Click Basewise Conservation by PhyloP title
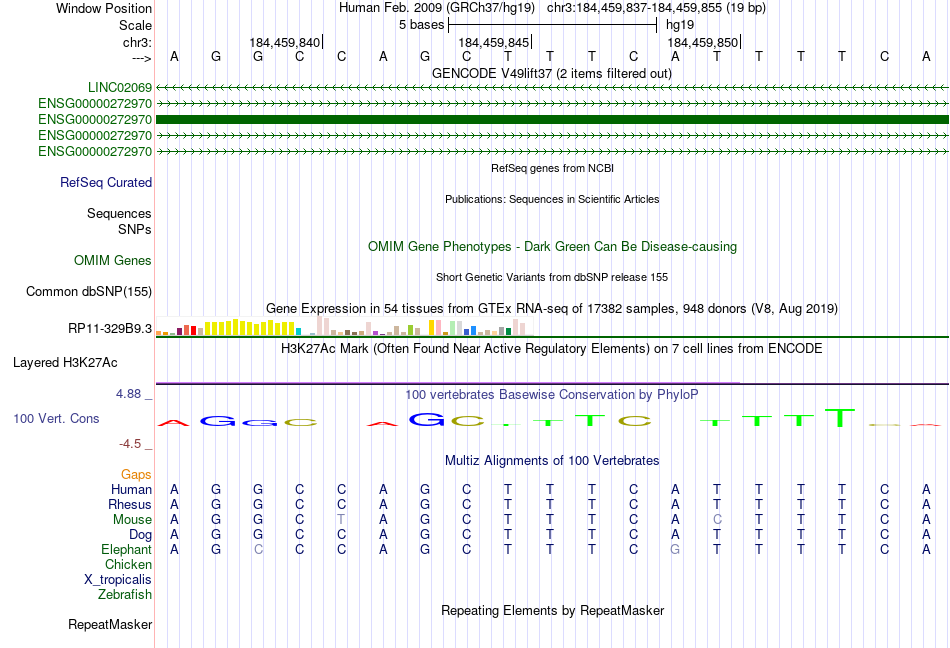The height and width of the screenshot is (648, 950). tap(551, 394)
